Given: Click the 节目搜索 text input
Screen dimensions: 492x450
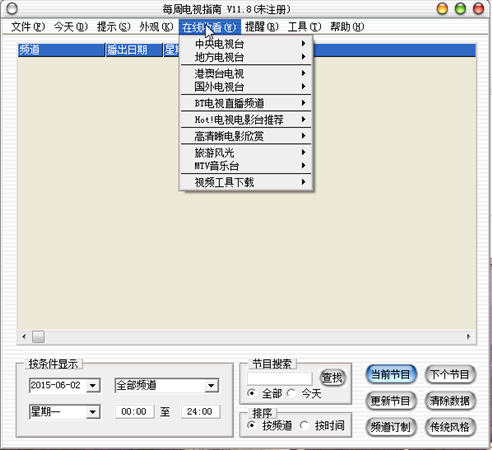Looking at the screenshot, I should click(280, 379).
